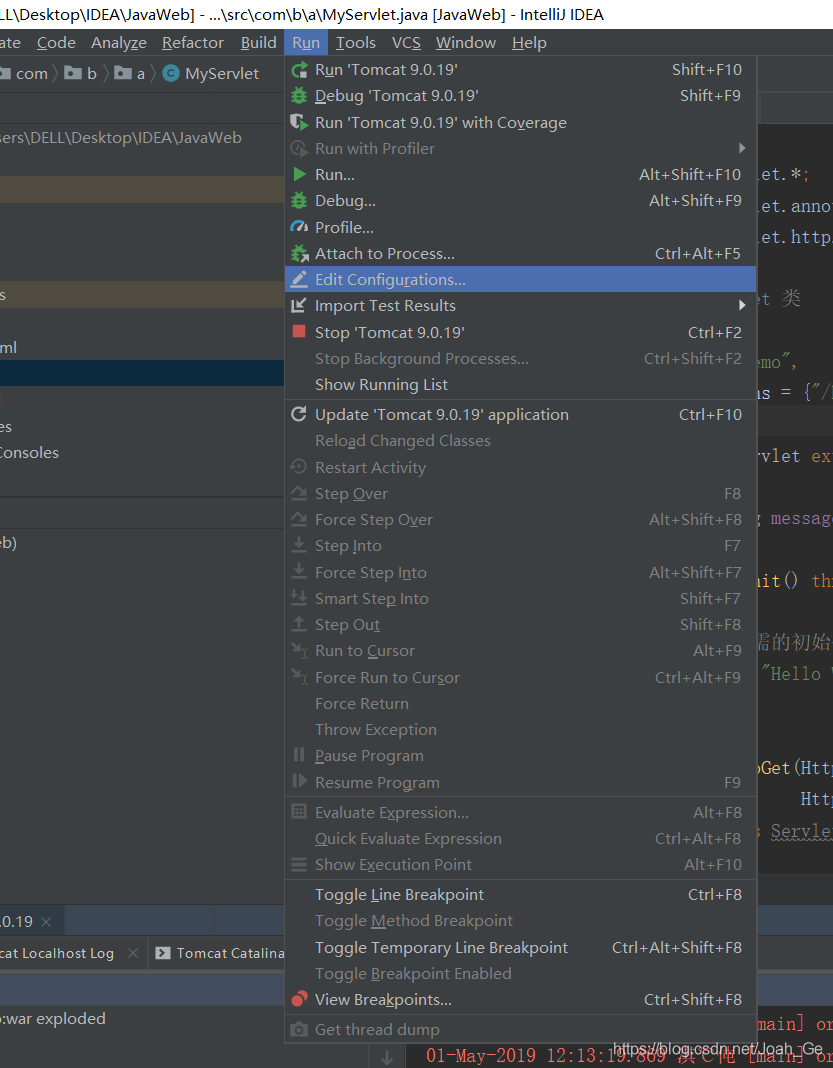This screenshot has height=1068, width=833.
Task: Close the Tomcat Localhost Log tab
Action: click(x=133, y=953)
